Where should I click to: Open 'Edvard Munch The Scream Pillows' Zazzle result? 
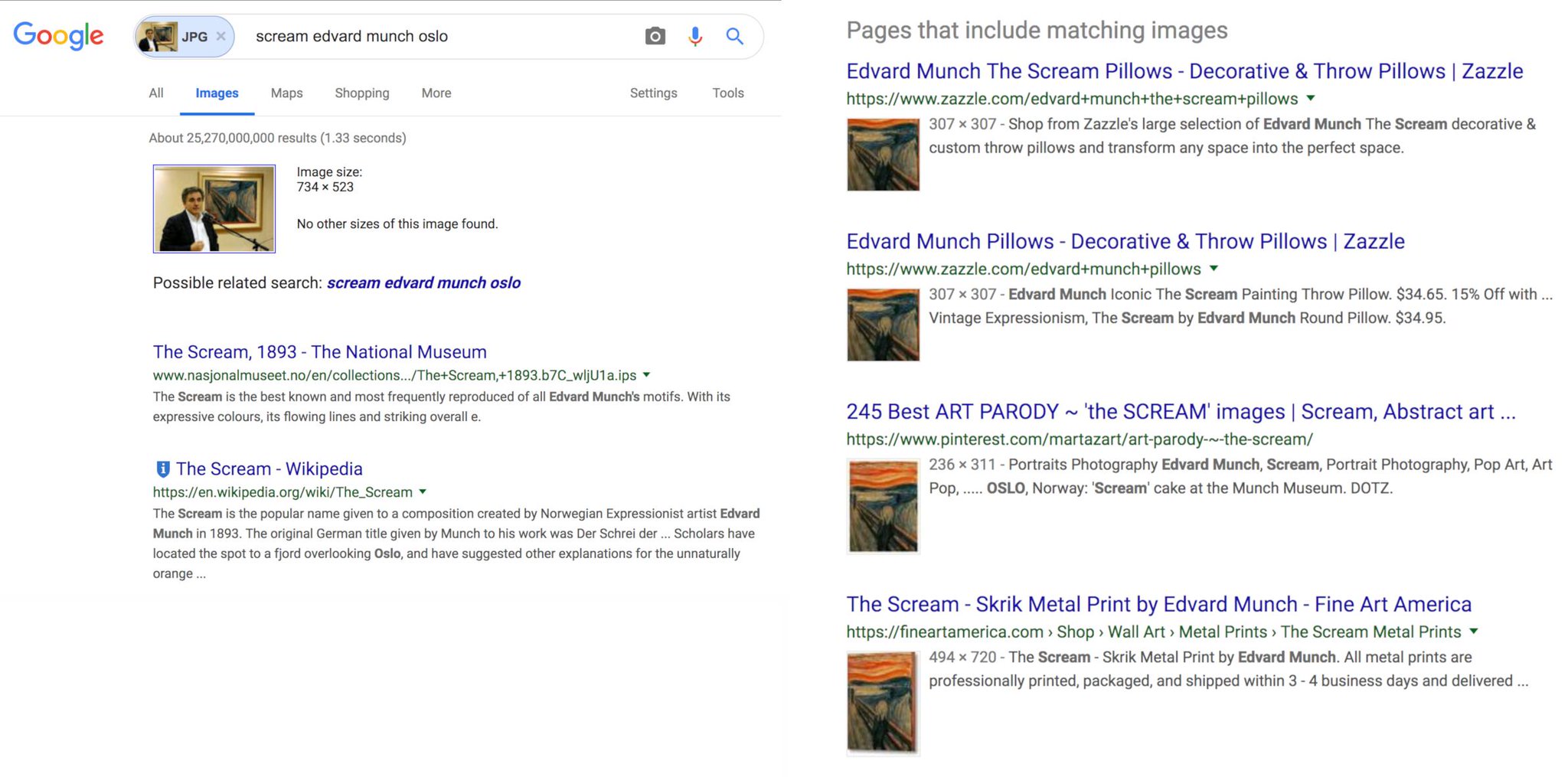coord(1184,71)
